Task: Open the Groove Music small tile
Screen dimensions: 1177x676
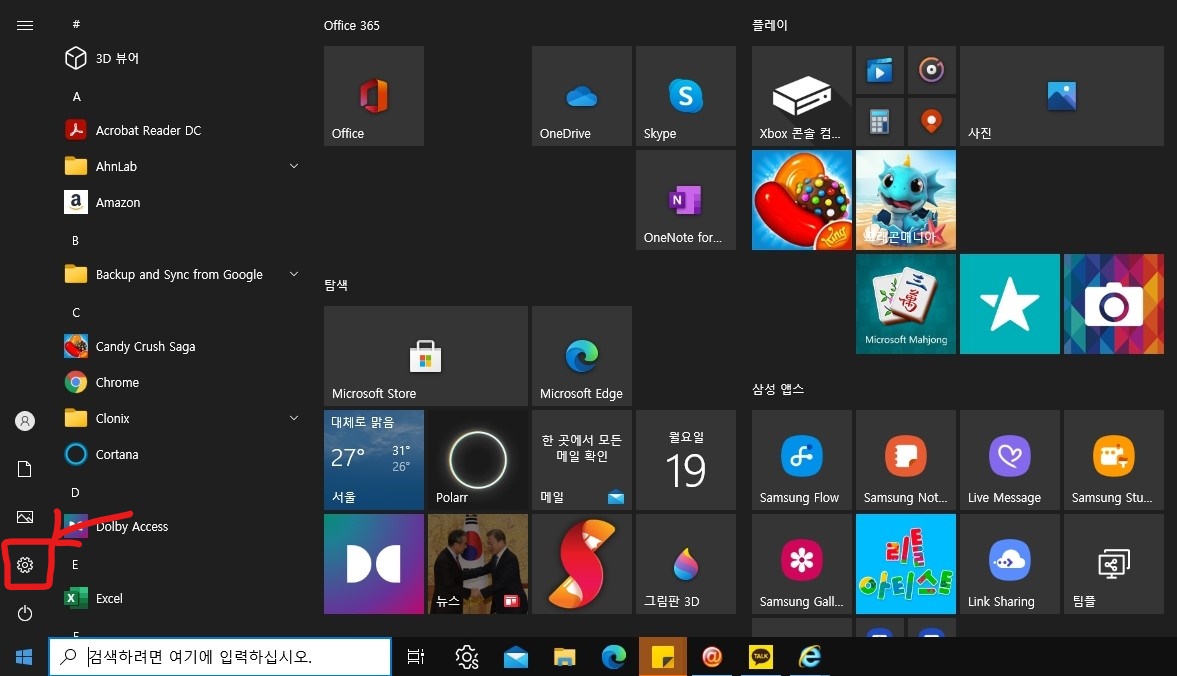Action: 932,71
